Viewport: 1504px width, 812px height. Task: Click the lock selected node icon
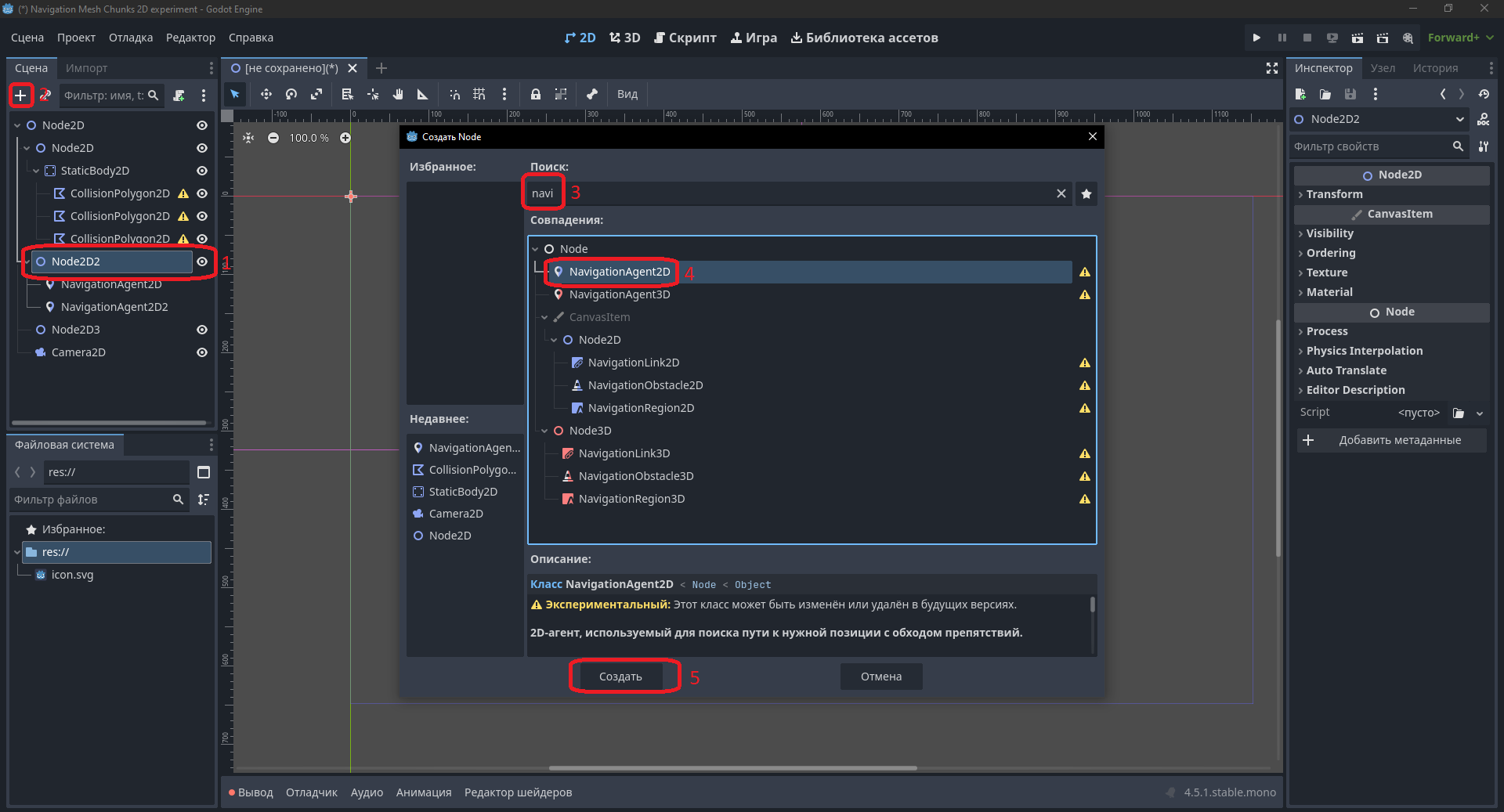pyautogui.click(x=536, y=94)
